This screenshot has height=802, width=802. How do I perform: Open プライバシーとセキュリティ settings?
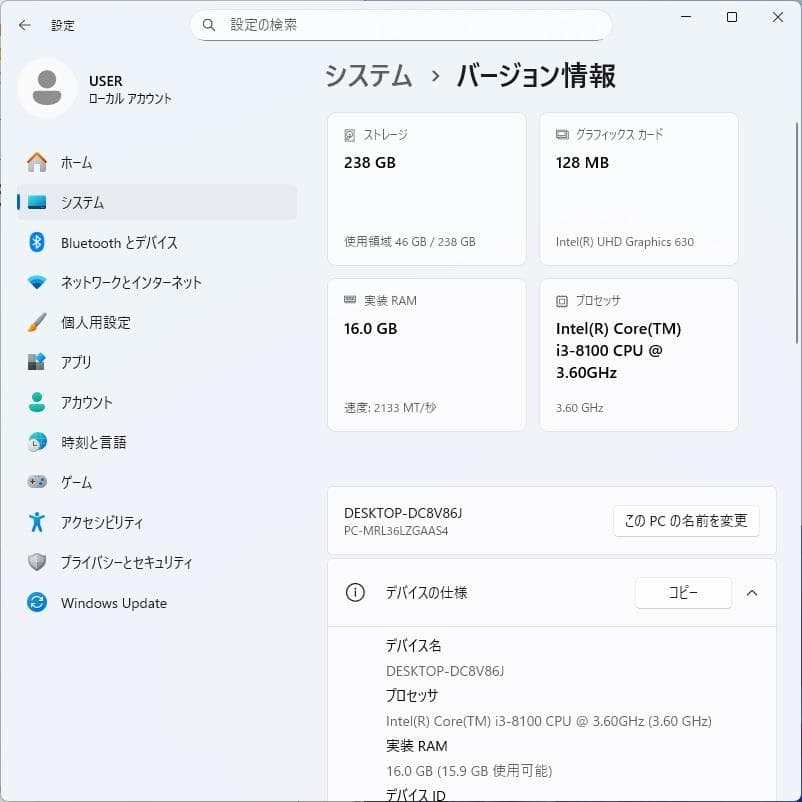tap(115, 562)
